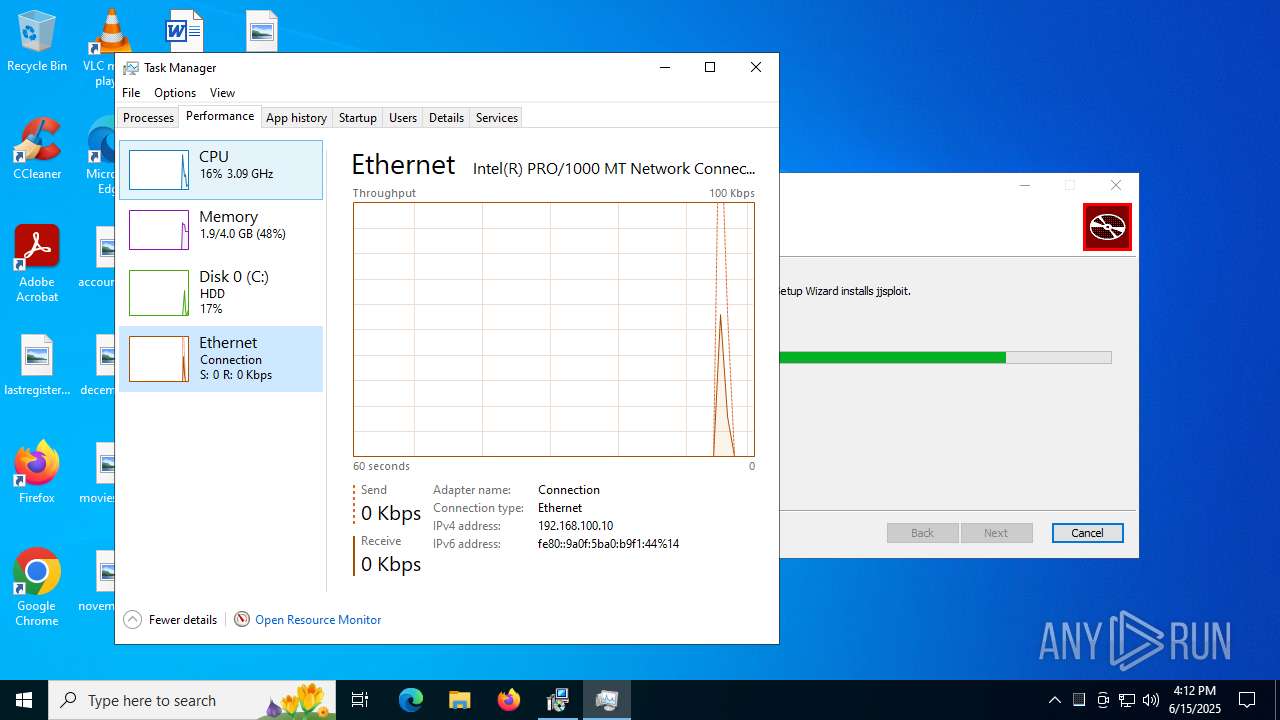The height and width of the screenshot is (720, 1280).
Task: Collapse Task Manager with Fewer details
Action: point(170,619)
